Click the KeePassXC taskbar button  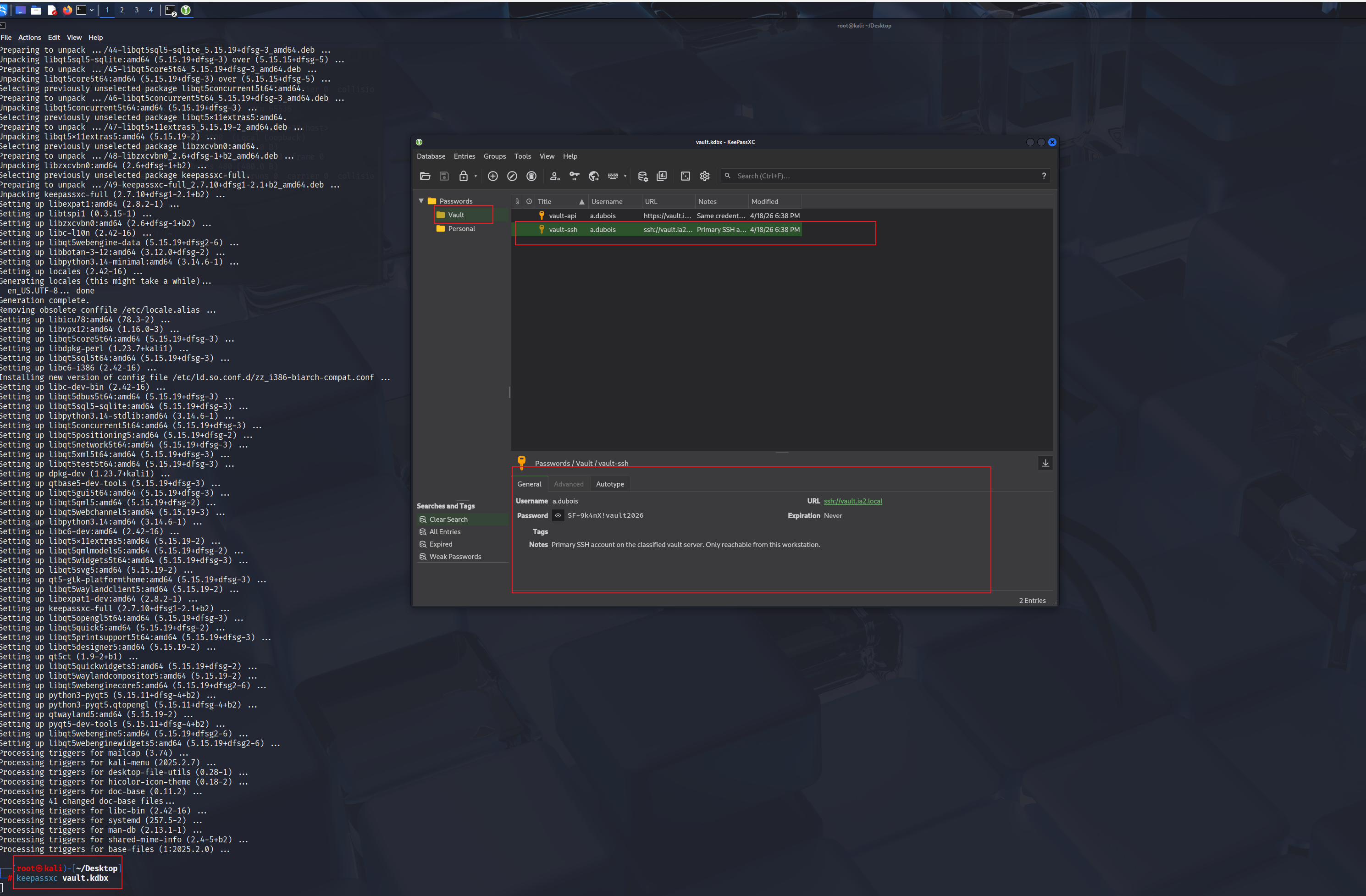(185, 11)
